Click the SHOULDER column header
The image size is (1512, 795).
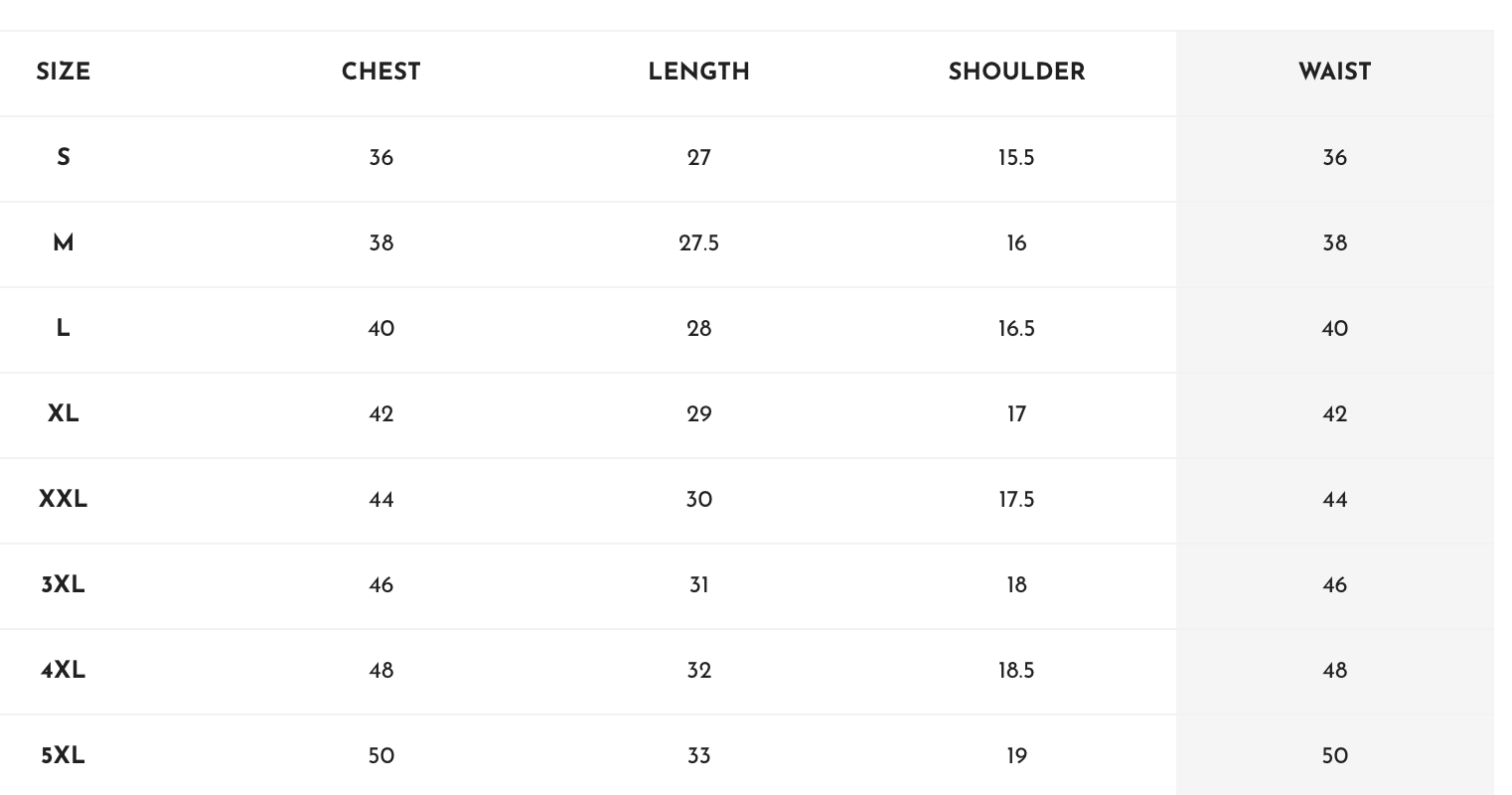point(1016,73)
